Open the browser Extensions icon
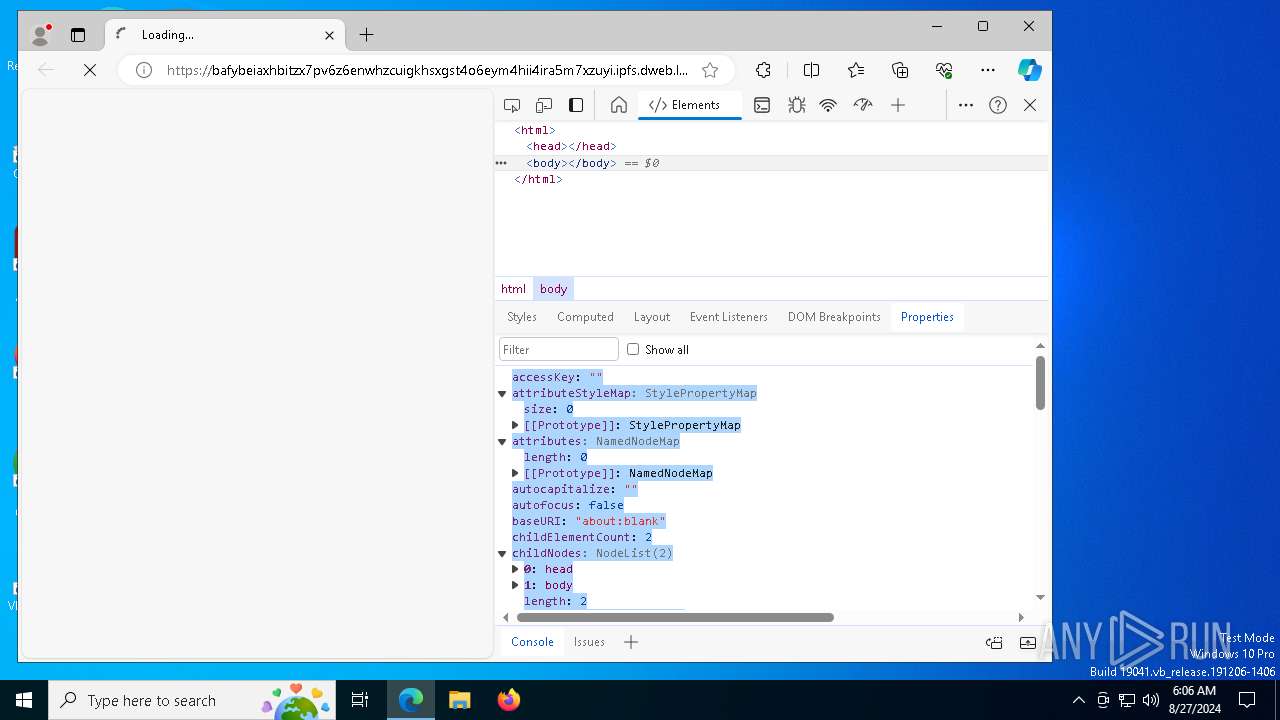This screenshot has width=1280, height=720. pyautogui.click(x=763, y=70)
